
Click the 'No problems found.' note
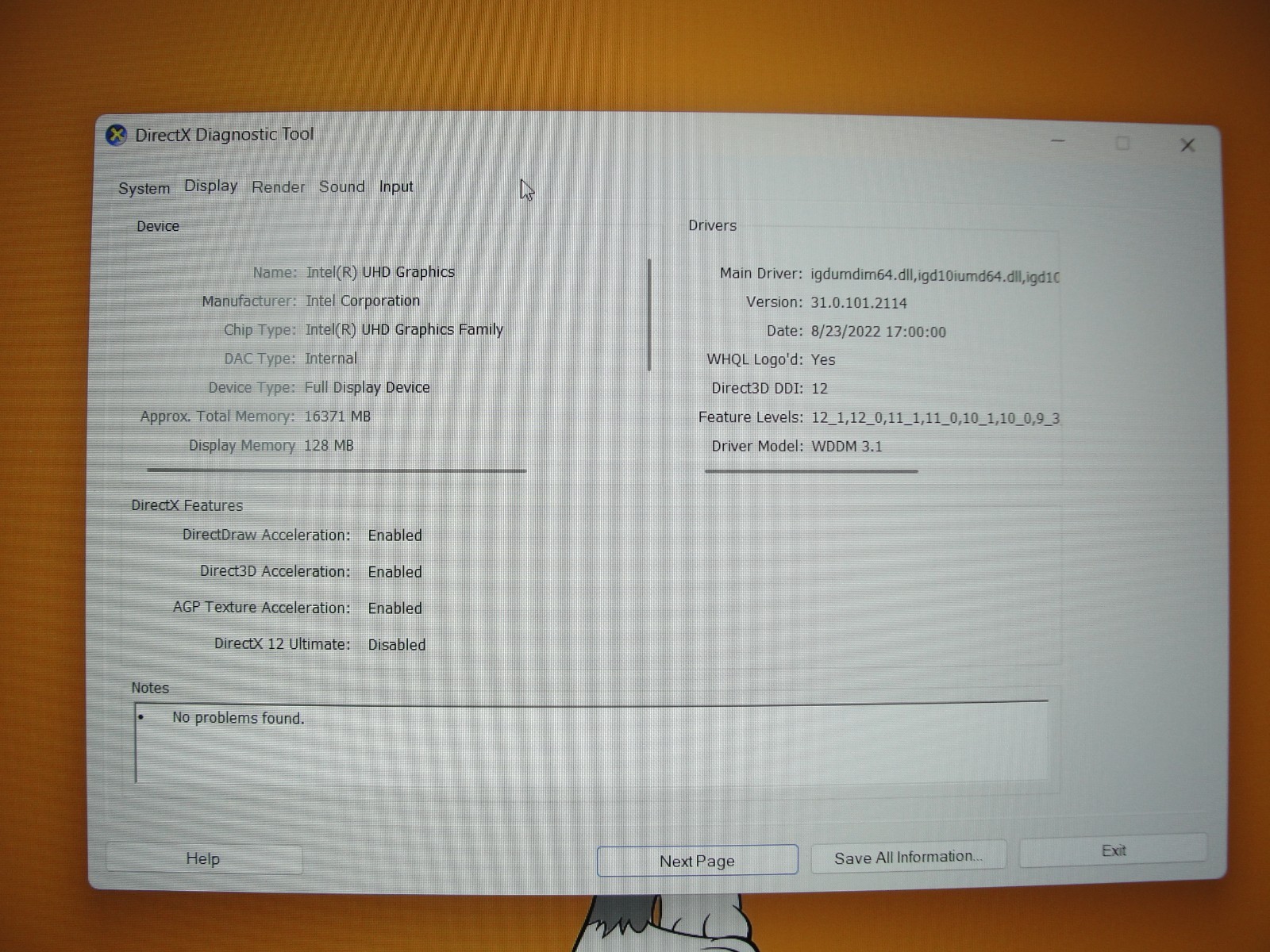coord(238,718)
